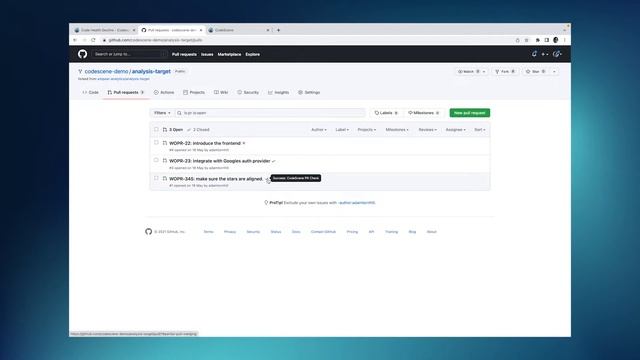Expand the Assignee filter dropdown

tap(455, 130)
